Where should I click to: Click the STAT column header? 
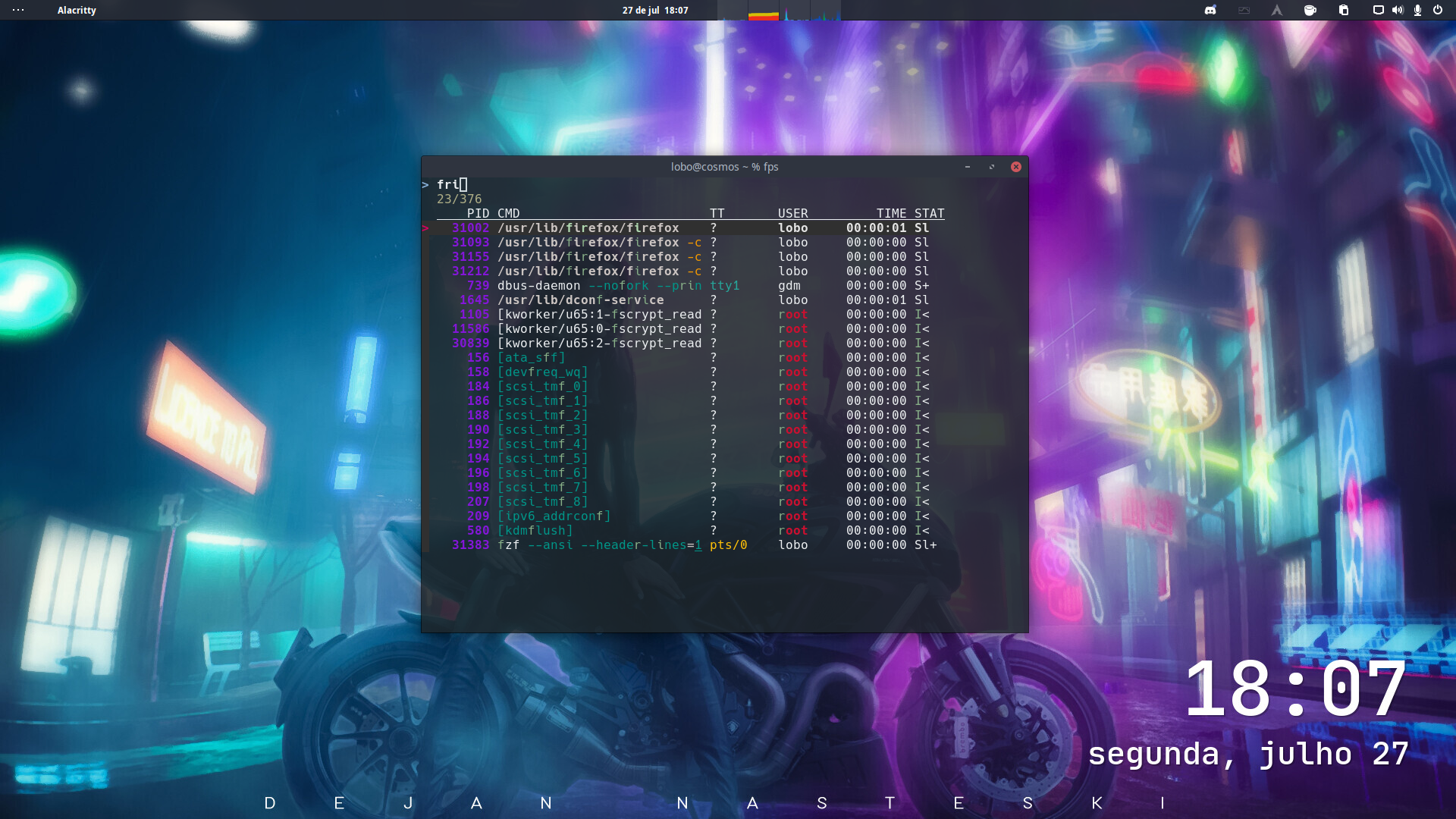click(x=929, y=213)
